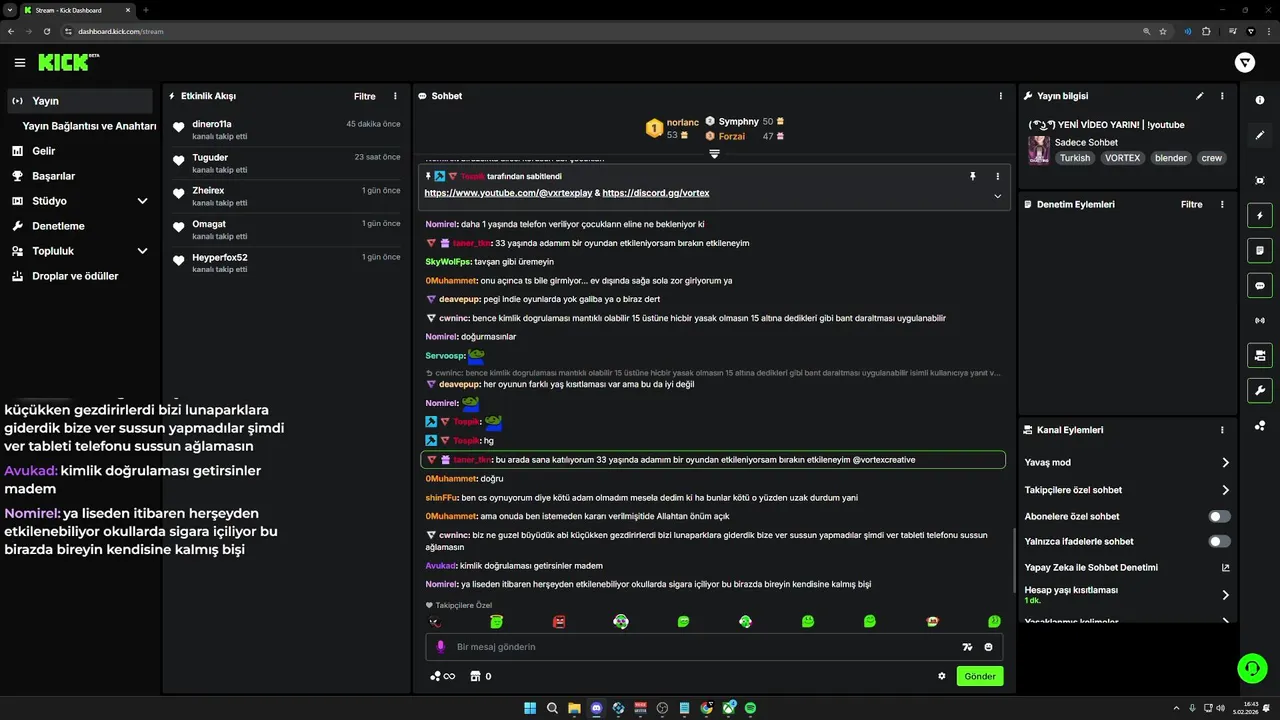The width and height of the screenshot is (1280, 720).
Task: Click the discord.gg/vortex link in pinned message
Action: 656,192
